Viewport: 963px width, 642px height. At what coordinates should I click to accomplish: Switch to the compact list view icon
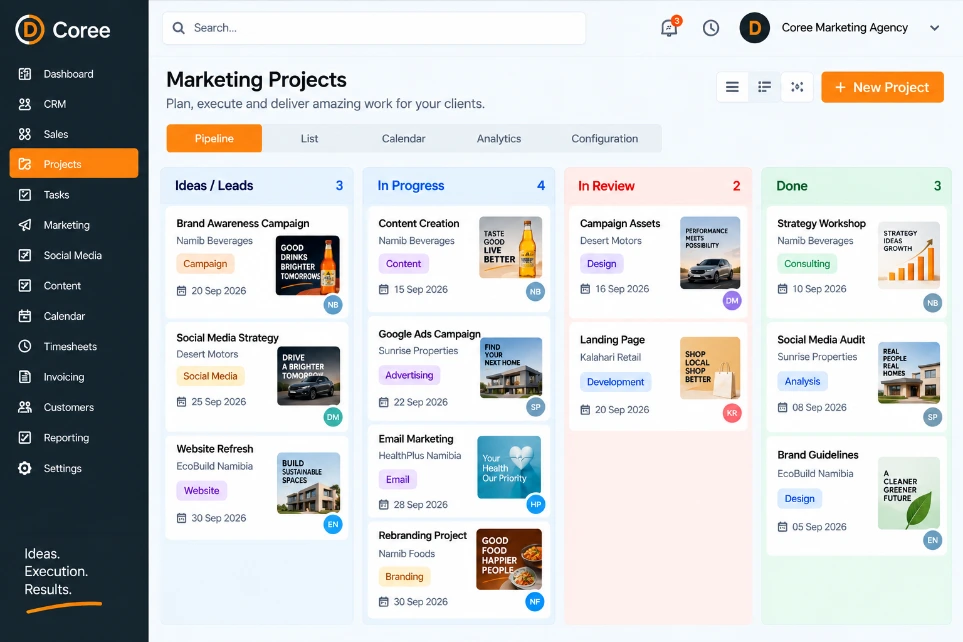coord(732,87)
